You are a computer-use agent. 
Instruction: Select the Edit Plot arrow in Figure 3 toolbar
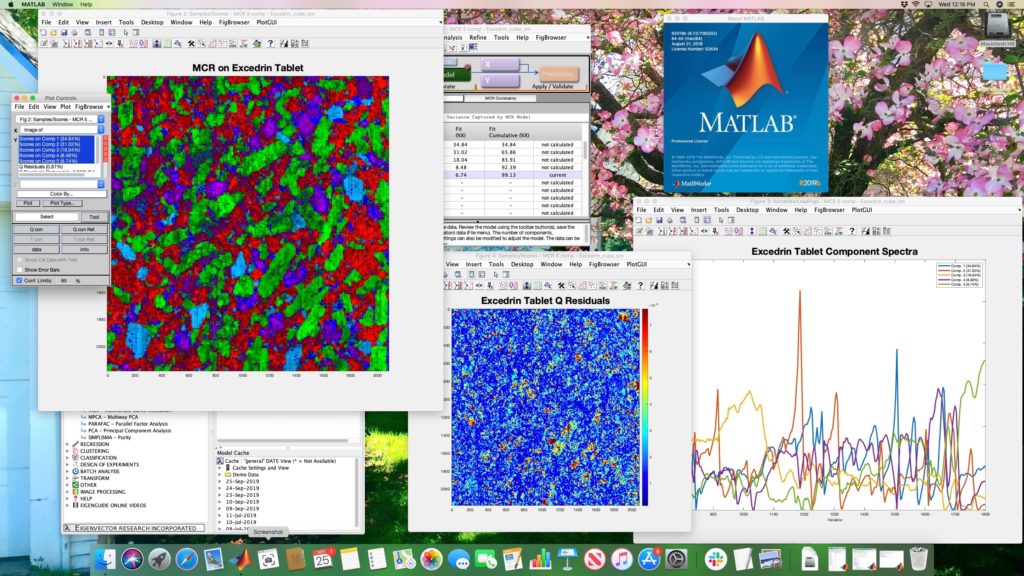[x=721, y=220]
